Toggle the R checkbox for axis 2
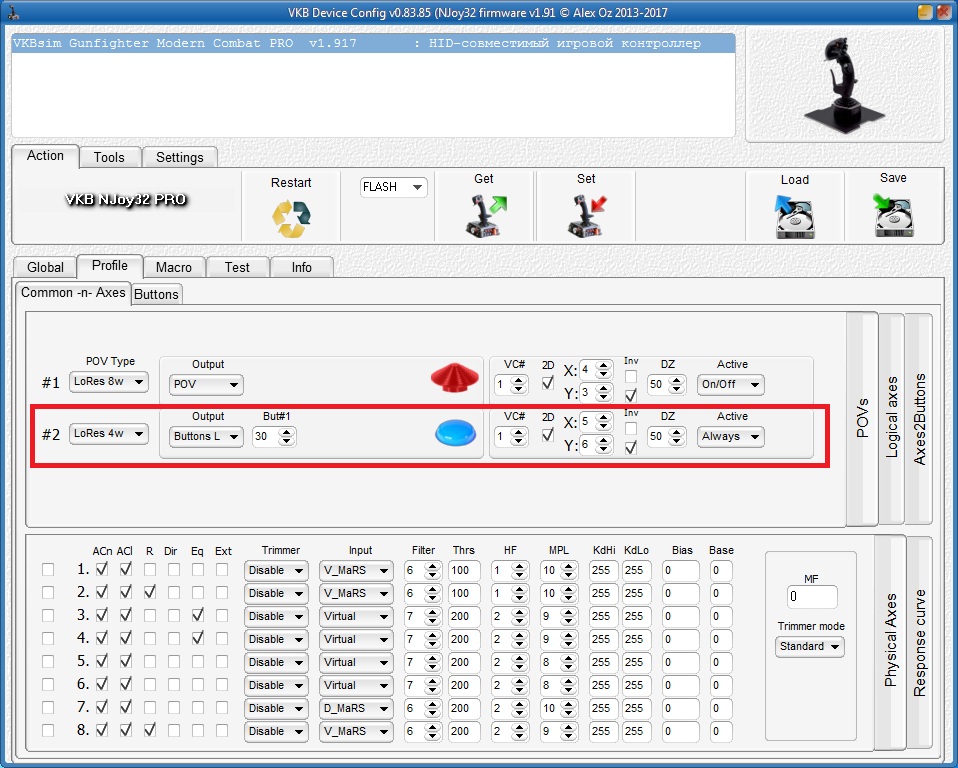 [x=149, y=593]
